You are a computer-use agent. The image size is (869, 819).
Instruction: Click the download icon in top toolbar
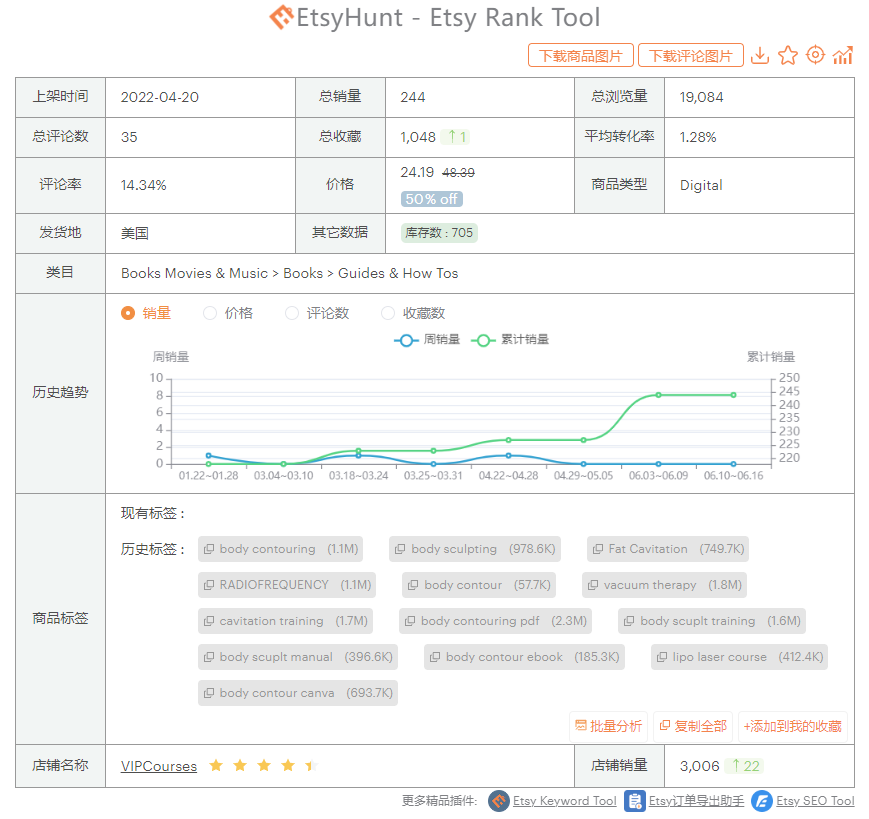[760, 56]
